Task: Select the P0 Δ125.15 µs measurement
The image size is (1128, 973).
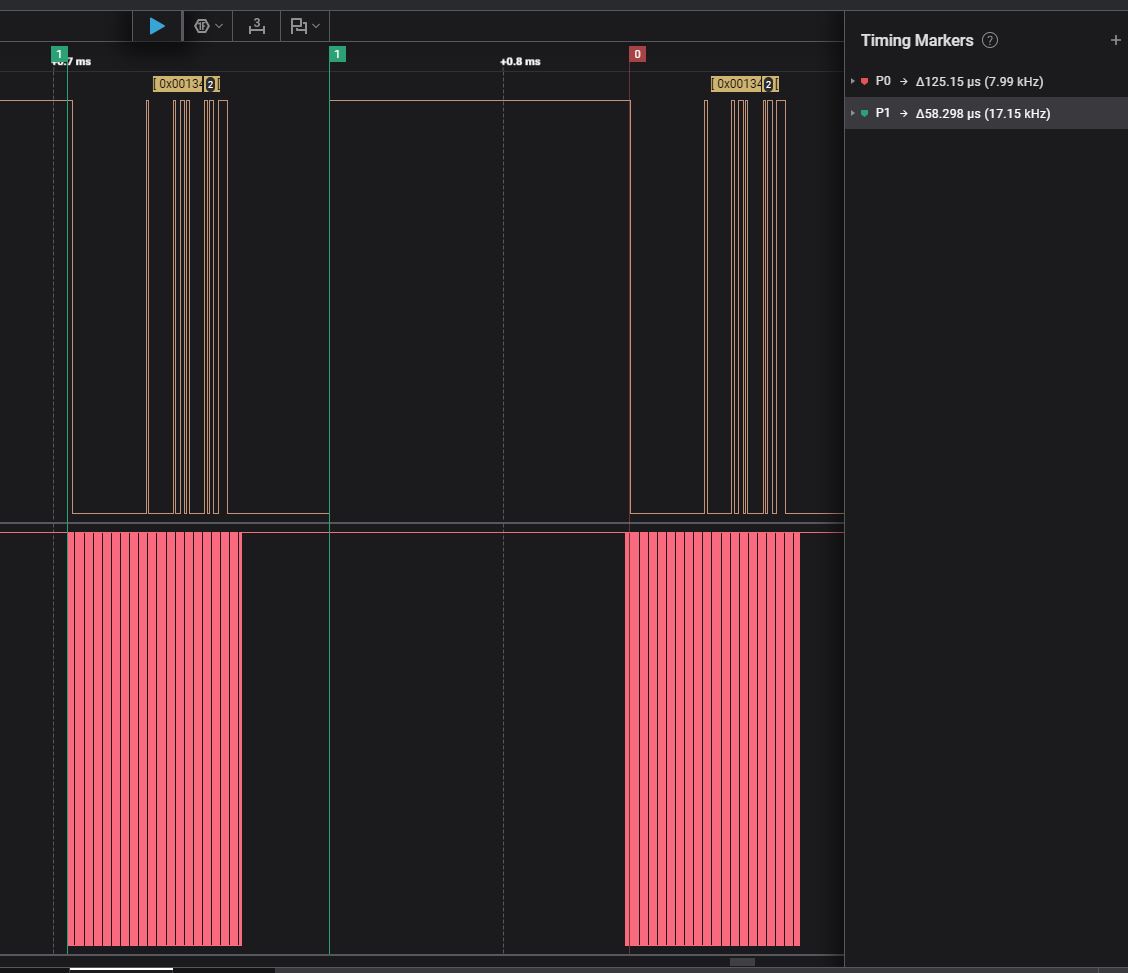Action: point(978,82)
